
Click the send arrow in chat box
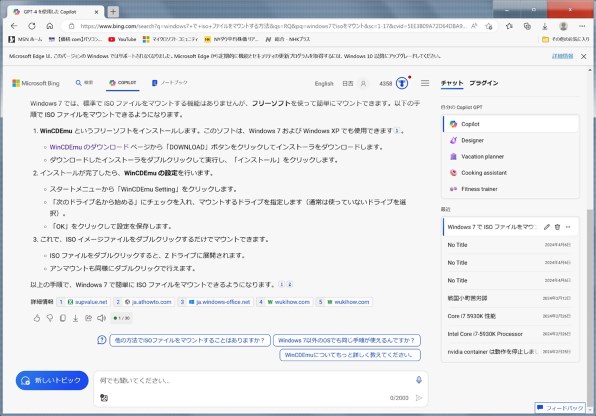coord(419,398)
